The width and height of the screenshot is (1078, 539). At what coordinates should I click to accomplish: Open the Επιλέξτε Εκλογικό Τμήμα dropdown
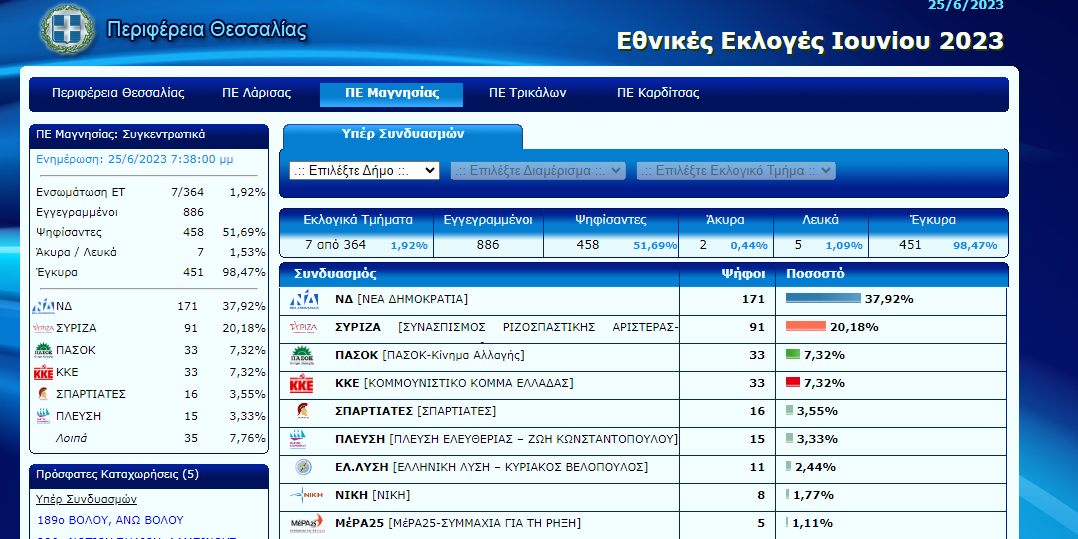735,171
